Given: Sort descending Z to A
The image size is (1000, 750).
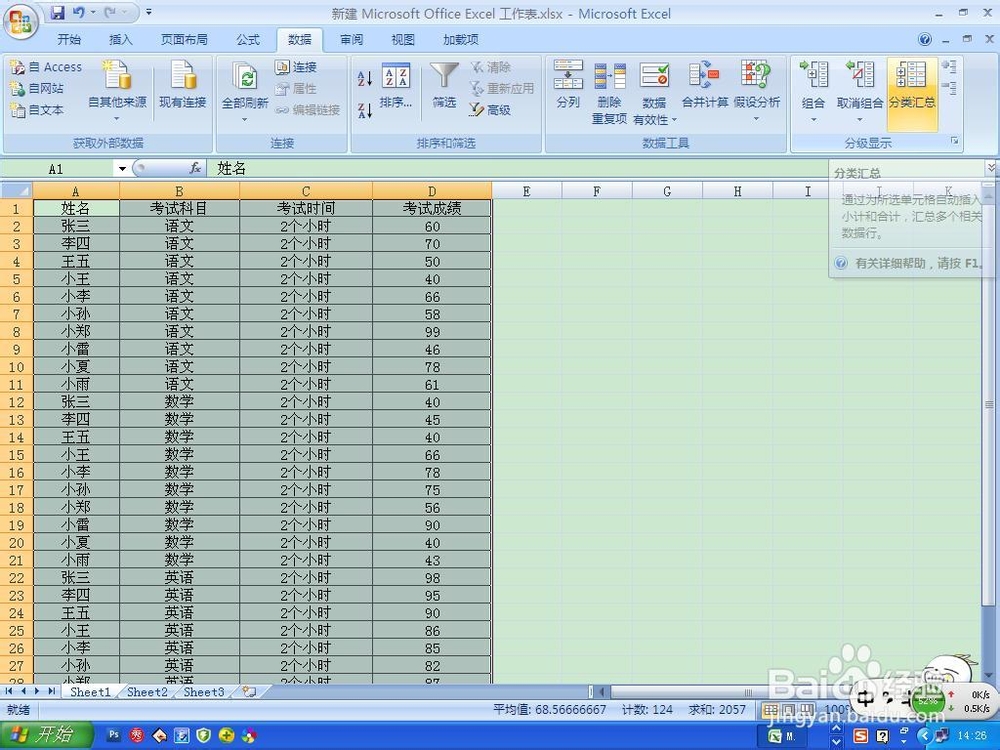Looking at the screenshot, I should click(364, 110).
